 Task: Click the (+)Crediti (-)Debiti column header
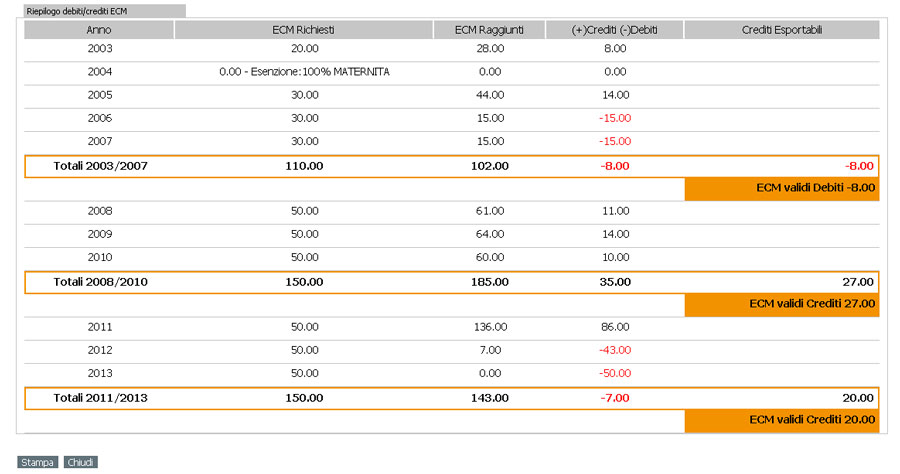coord(614,30)
